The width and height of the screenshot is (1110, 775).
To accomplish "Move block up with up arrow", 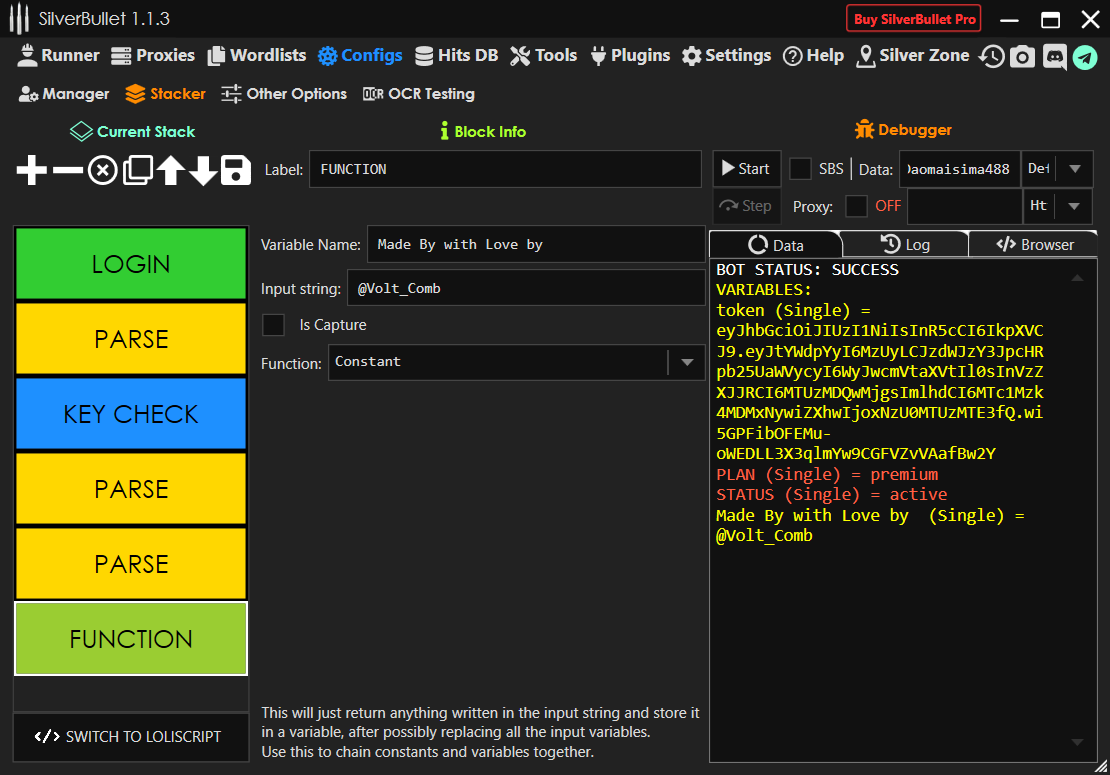I will pos(170,171).
